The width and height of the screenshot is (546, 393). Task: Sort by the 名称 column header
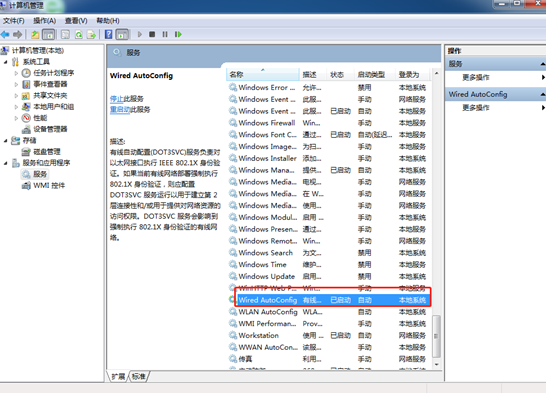pos(263,74)
